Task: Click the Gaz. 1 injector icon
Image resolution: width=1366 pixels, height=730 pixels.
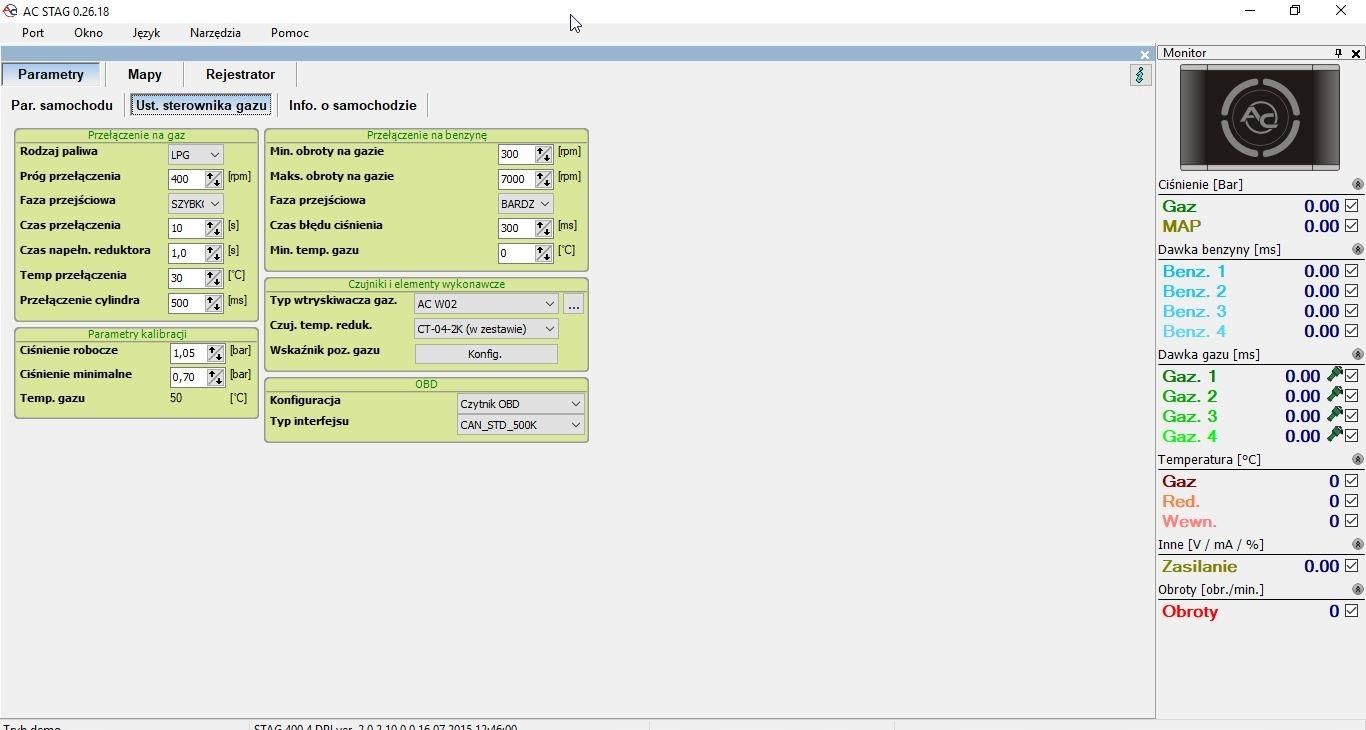Action: (x=1334, y=375)
